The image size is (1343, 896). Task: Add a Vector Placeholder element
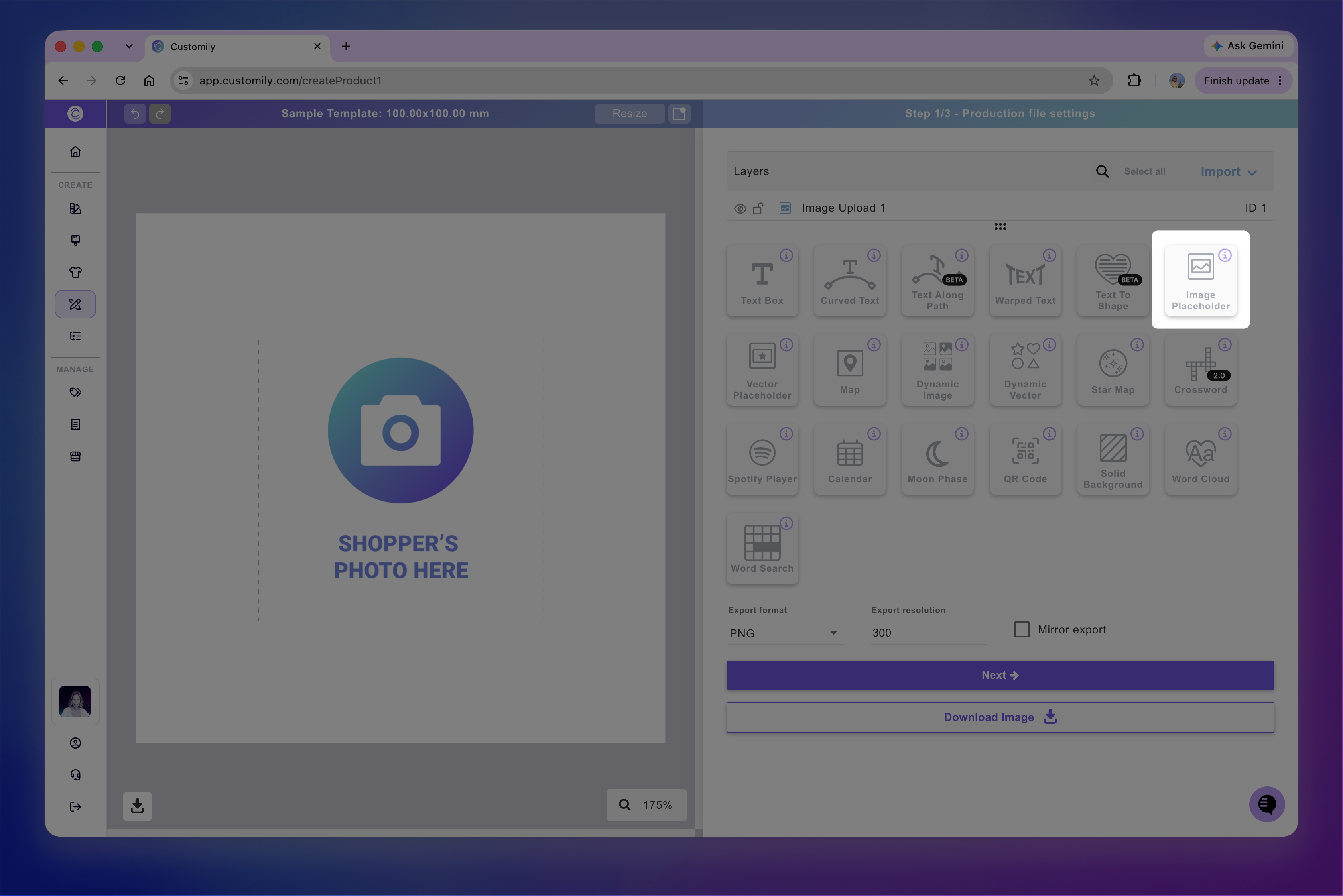[762, 370]
